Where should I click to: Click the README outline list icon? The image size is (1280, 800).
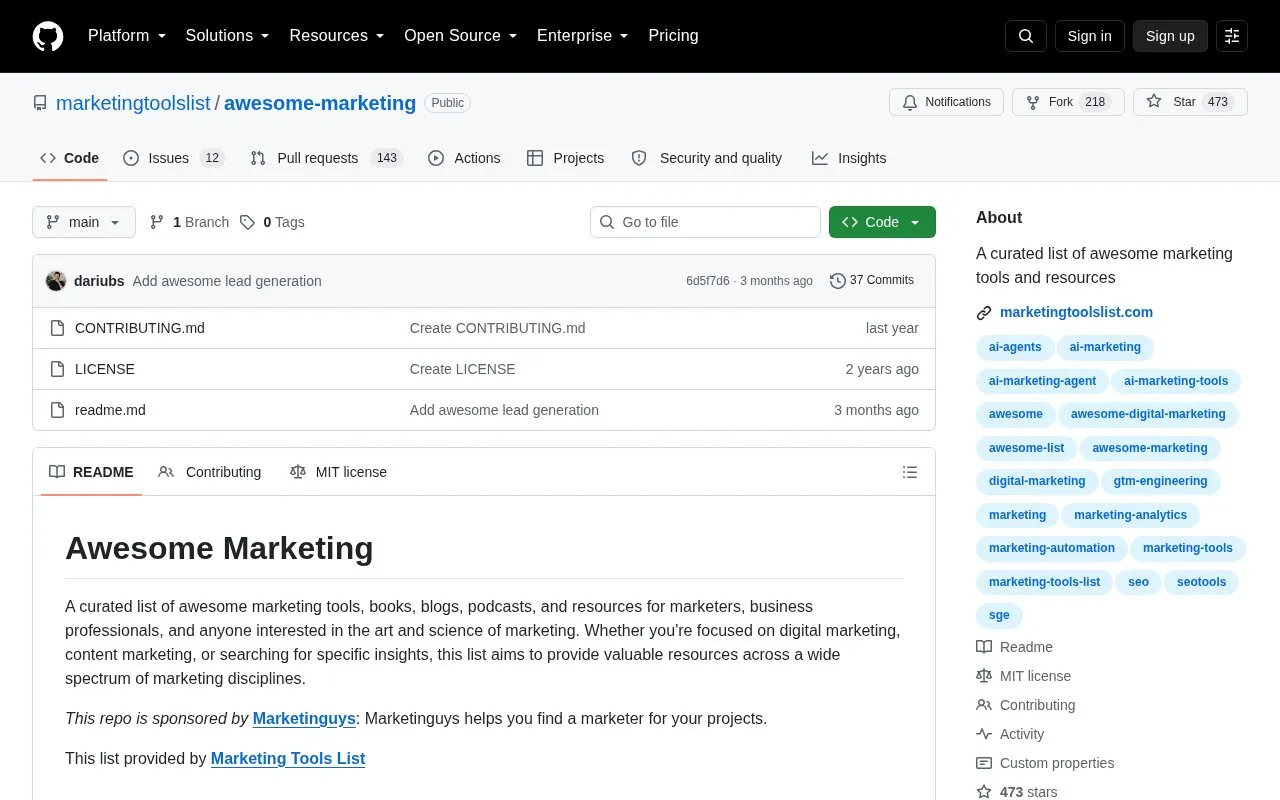point(910,472)
